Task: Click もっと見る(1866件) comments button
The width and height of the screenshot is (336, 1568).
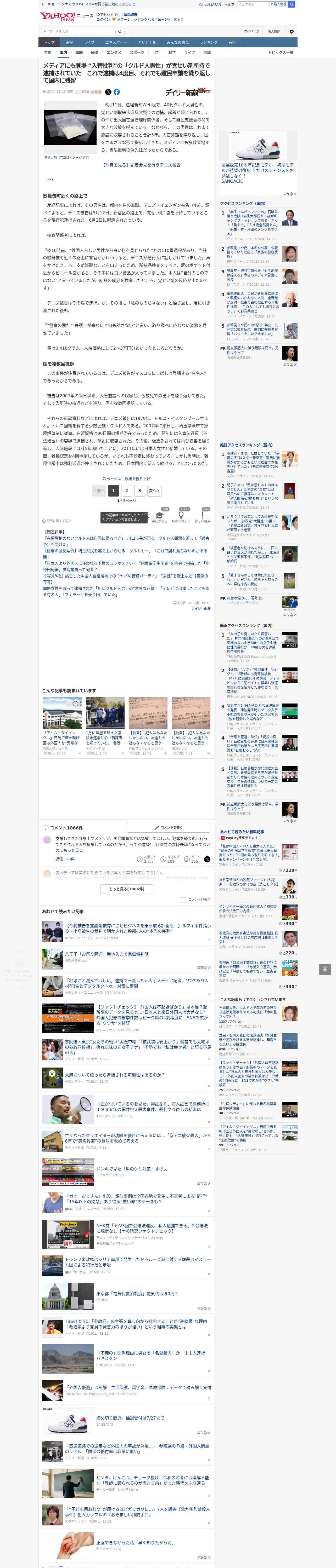Action: click(127, 889)
